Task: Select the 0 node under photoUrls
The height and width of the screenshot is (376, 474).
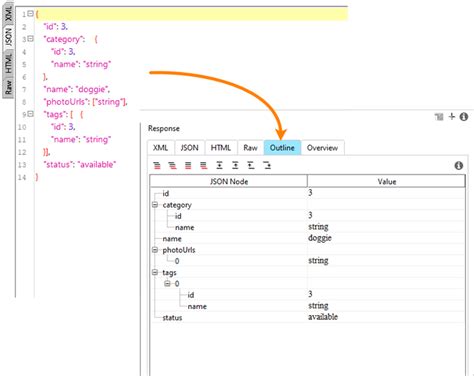Action: pyautogui.click(x=177, y=261)
